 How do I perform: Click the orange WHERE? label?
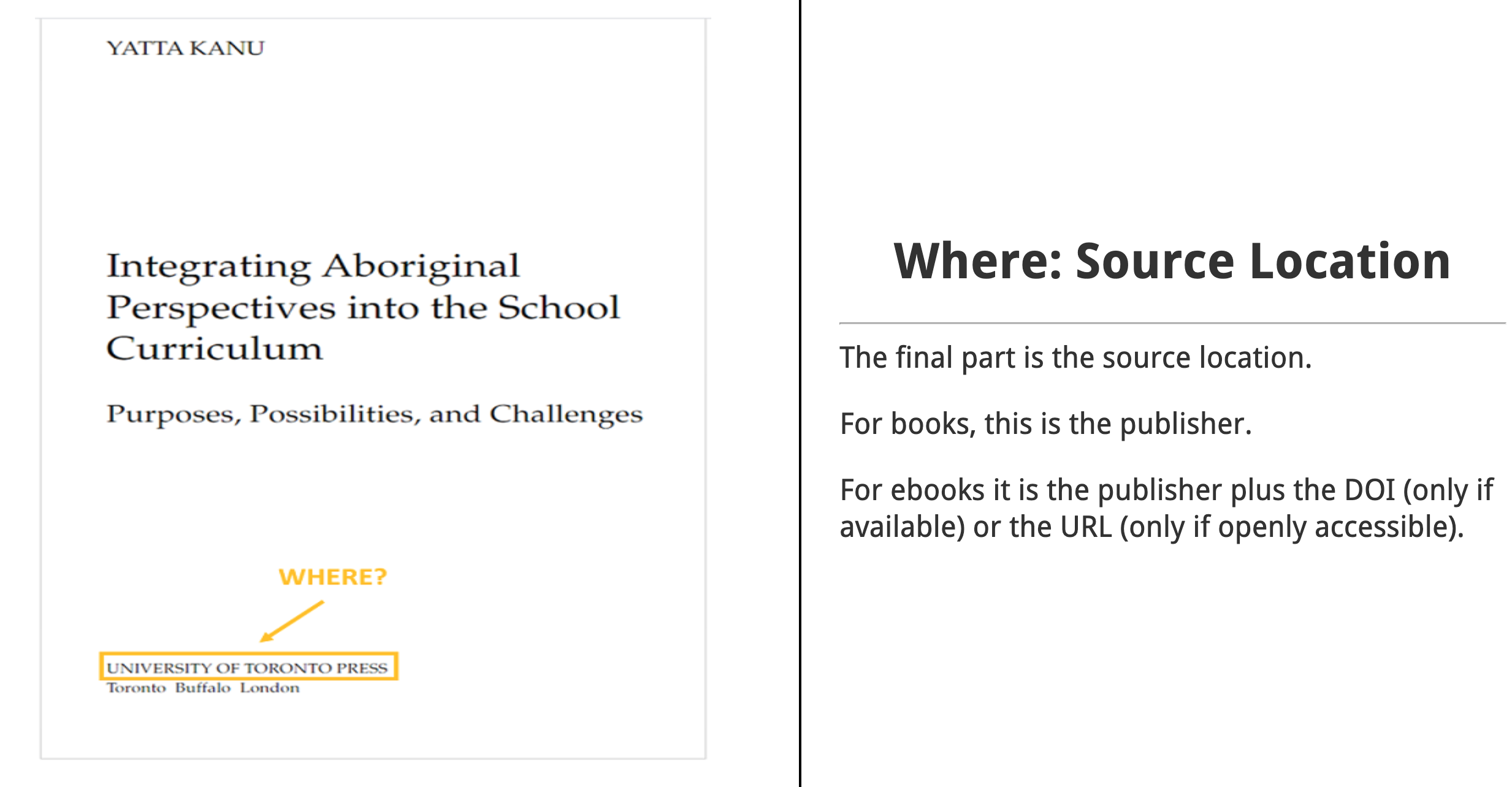(x=333, y=577)
